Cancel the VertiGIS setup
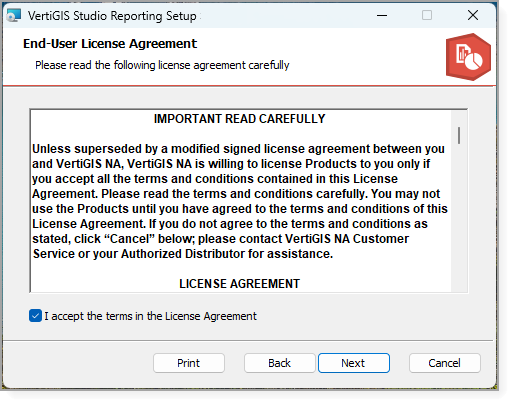The width and height of the screenshot is (514, 406). click(x=445, y=363)
